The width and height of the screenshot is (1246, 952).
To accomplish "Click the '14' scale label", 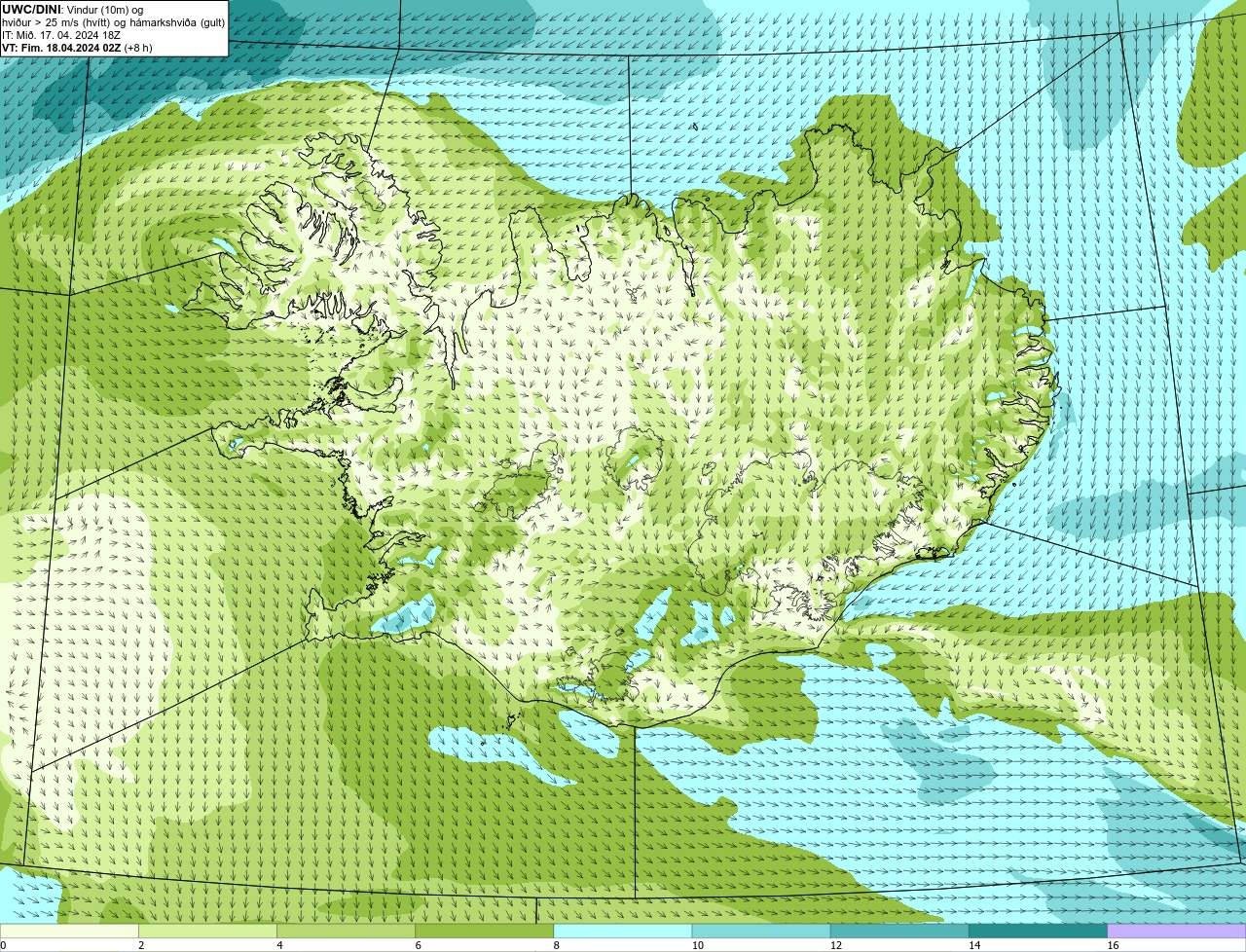I will 974,945.
